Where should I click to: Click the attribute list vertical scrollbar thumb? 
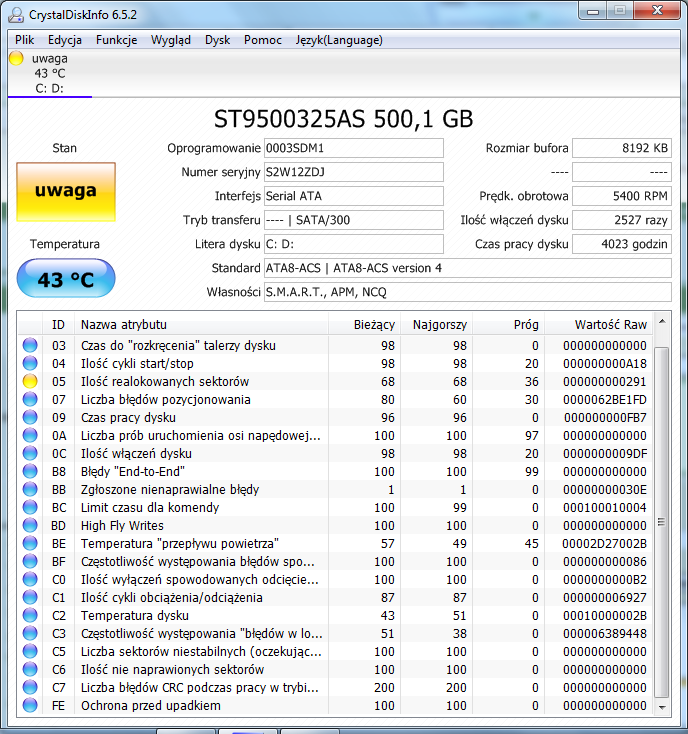[662, 522]
